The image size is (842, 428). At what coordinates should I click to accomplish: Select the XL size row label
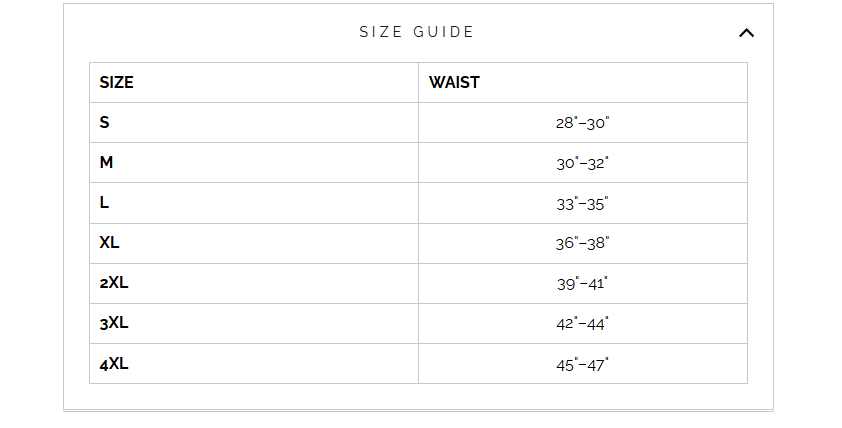point(110,243)
